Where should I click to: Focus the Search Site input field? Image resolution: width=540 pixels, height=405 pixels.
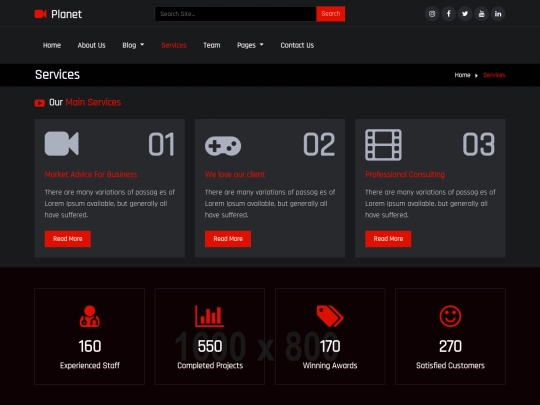click(x=236, y=14)
